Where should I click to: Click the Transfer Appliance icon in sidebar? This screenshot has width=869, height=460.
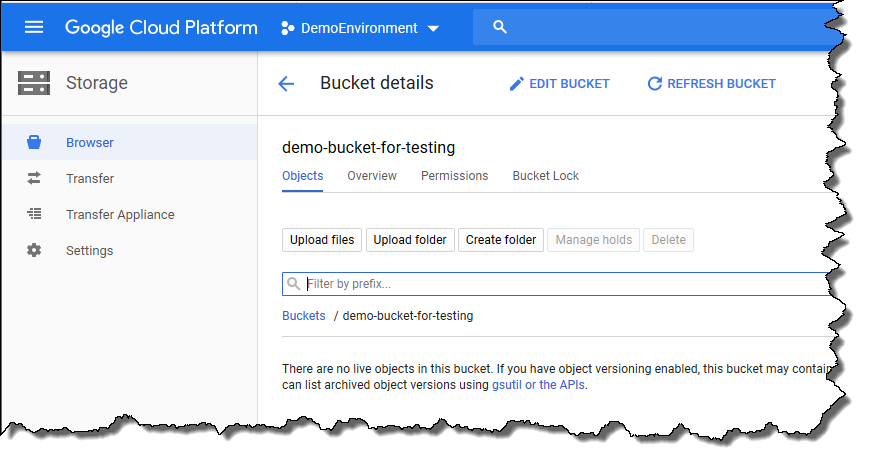click(x=34, y=215)
